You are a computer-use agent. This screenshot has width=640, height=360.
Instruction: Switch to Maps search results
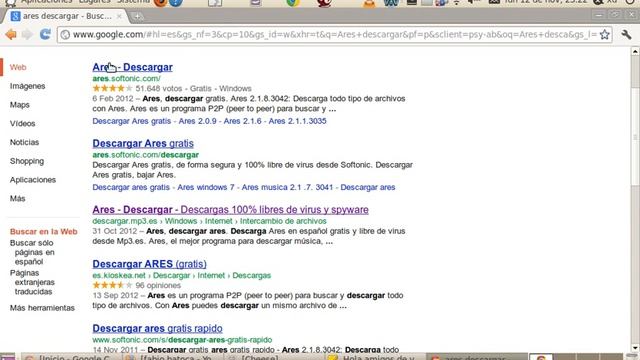pyautogui.click(x=20, y=105)
